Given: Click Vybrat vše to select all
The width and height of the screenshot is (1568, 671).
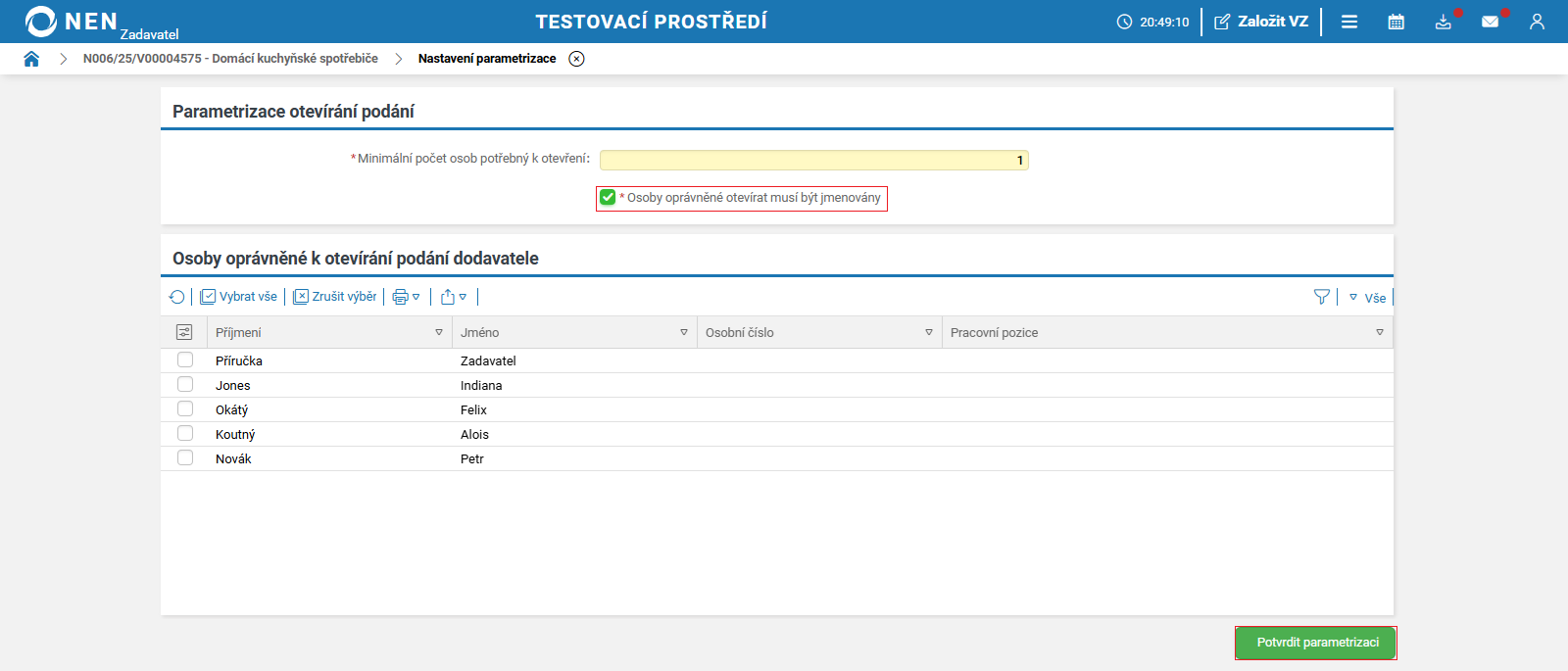Looking at the screenshot, I should click(x=239, y=297).
